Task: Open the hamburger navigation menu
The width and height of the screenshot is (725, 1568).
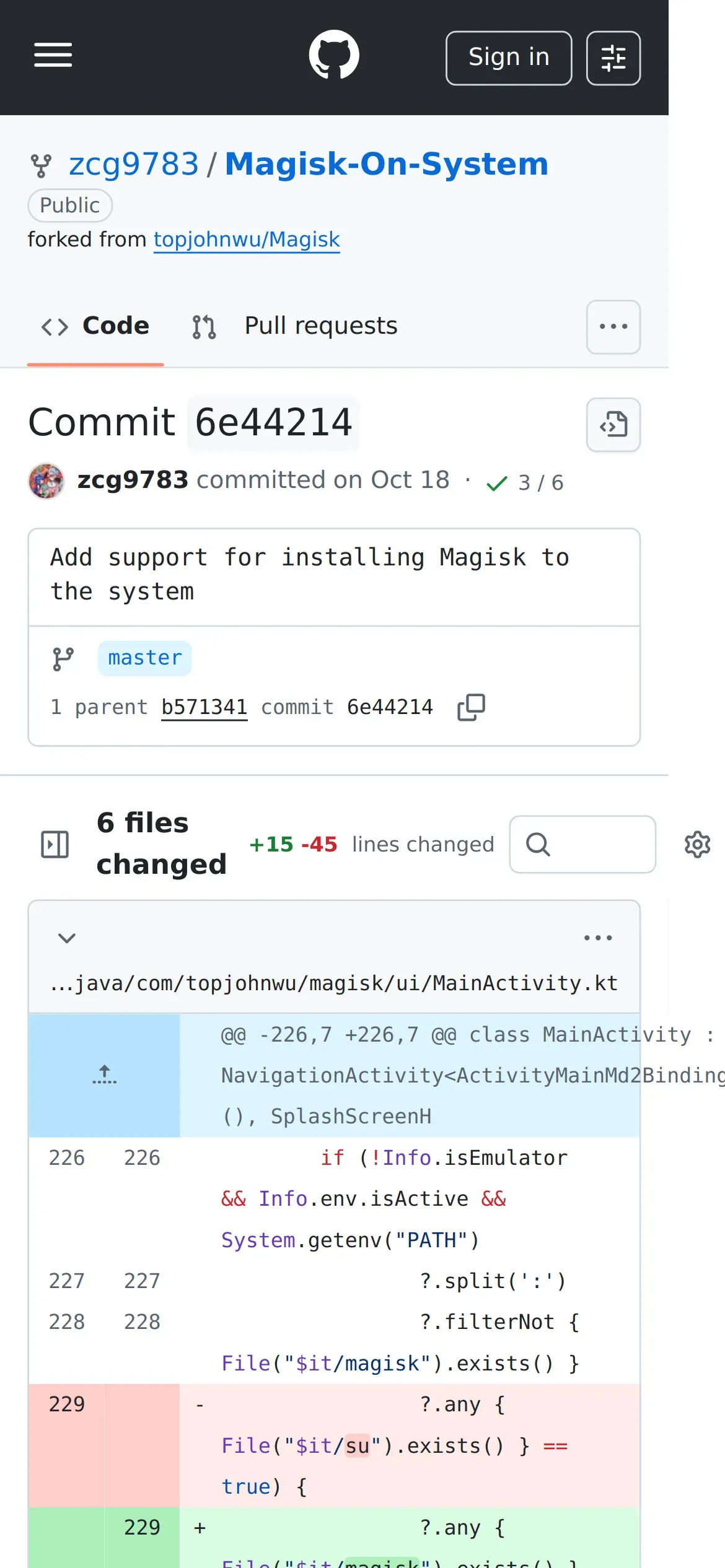Action: [53, 55]
